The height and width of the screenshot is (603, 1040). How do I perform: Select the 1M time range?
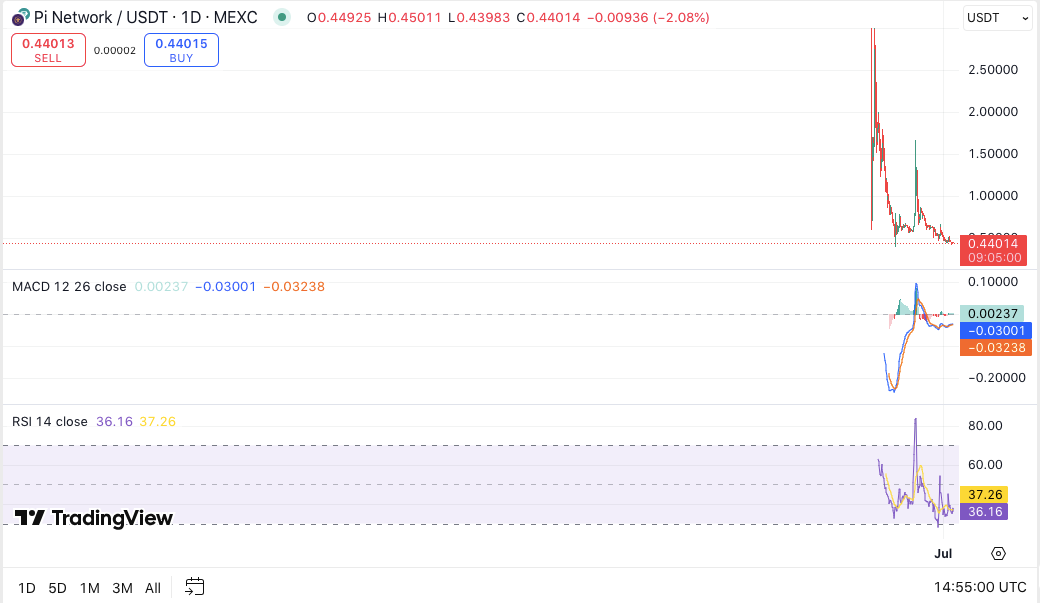click(90, 588)
